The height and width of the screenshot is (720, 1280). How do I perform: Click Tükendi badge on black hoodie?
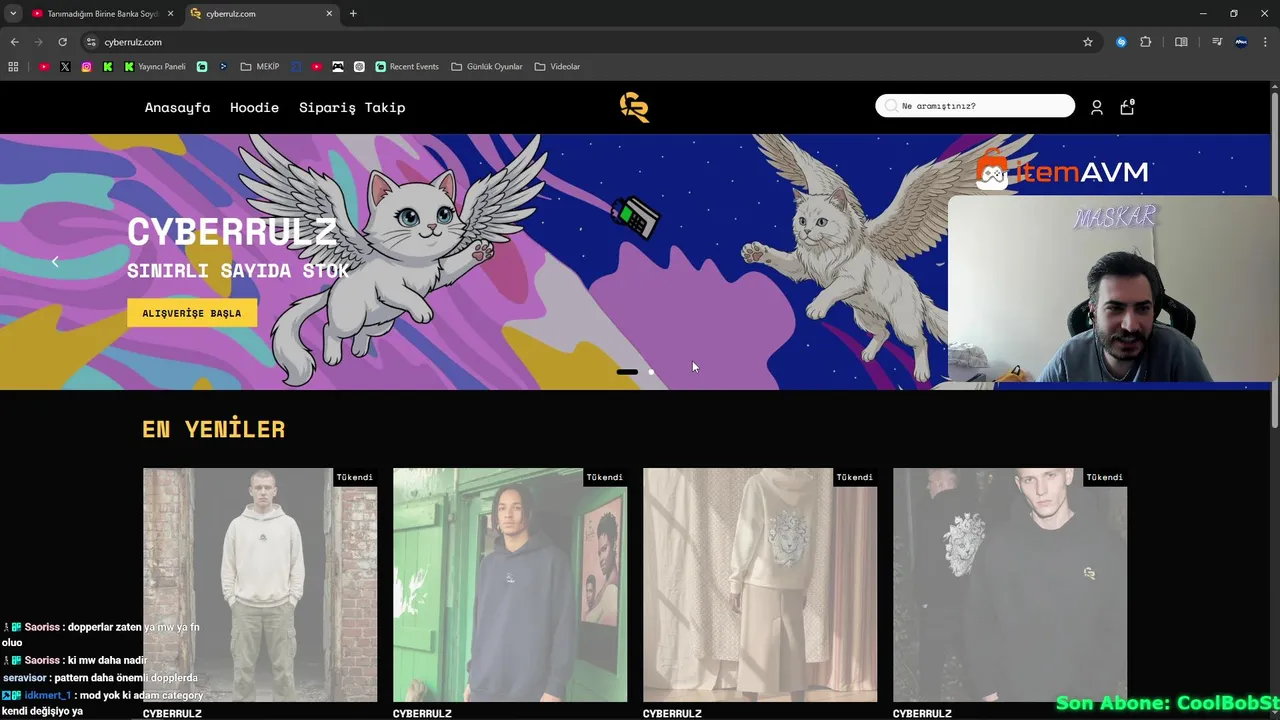pyautogui.click(x=1105, y=477)
